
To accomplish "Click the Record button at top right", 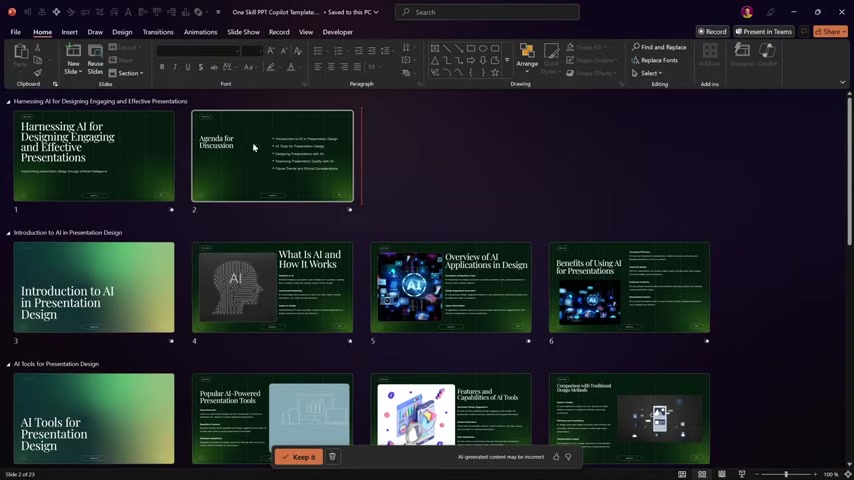I will [712, 32].
